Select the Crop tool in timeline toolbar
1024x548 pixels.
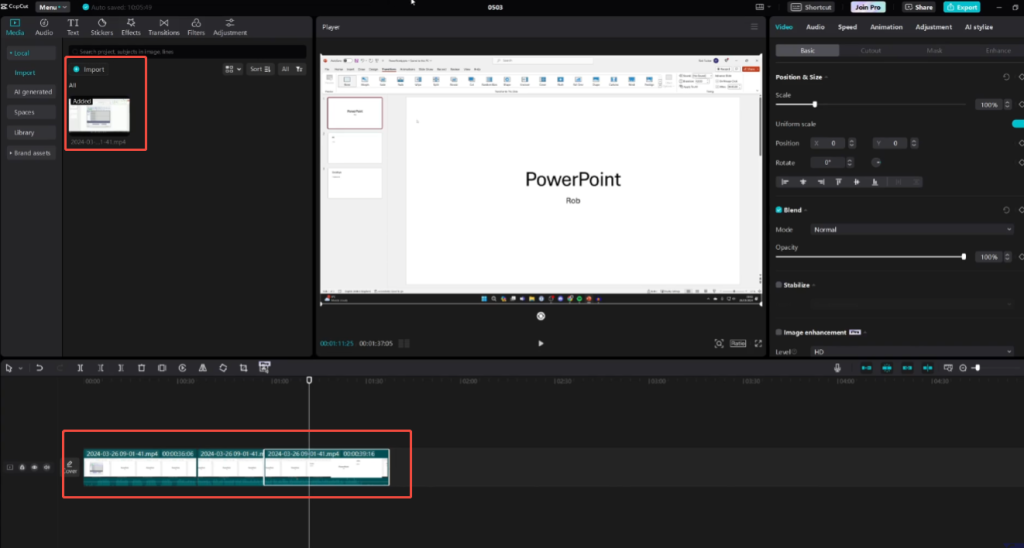tap(243, 368)
